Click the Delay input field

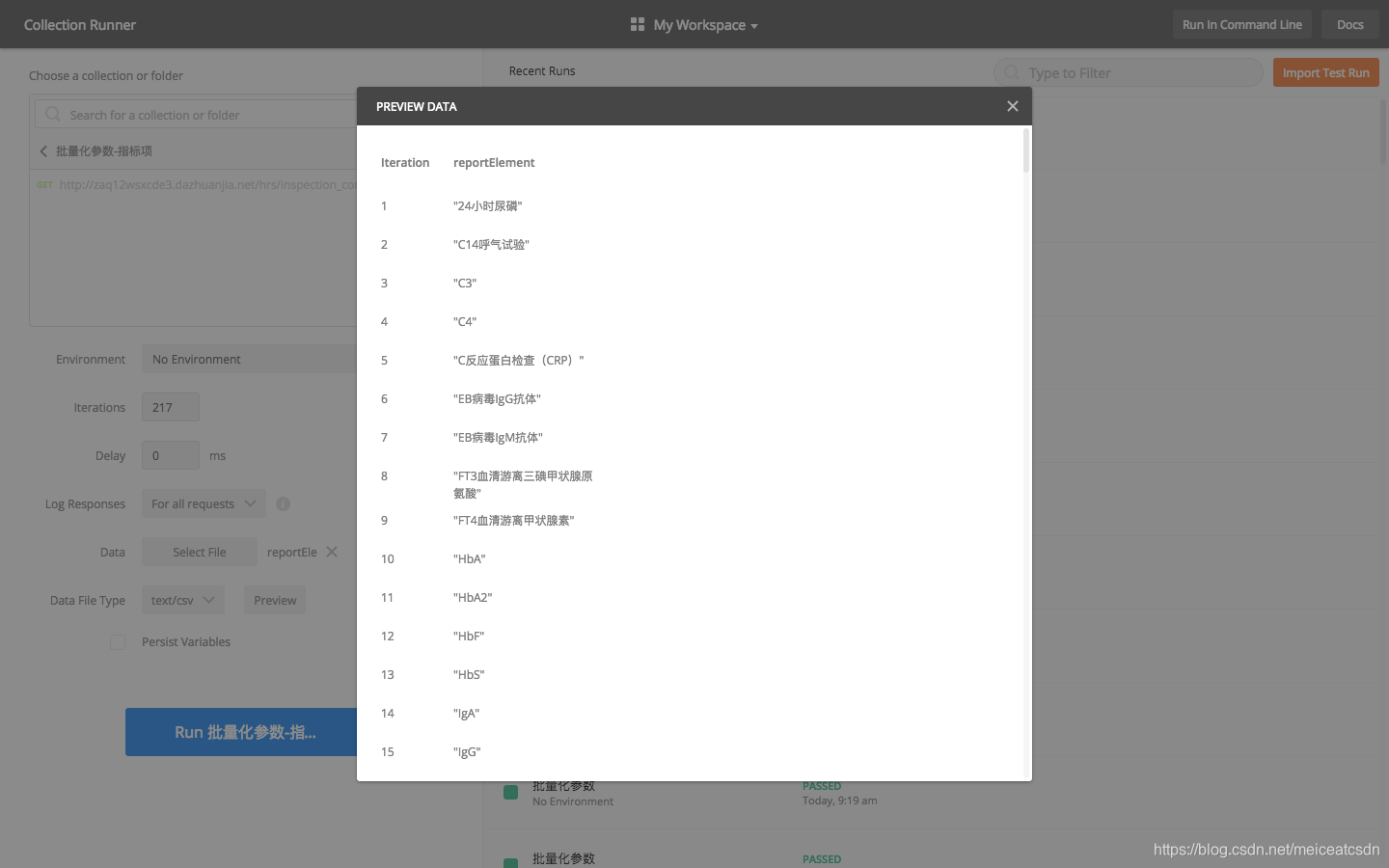(171, 455)
